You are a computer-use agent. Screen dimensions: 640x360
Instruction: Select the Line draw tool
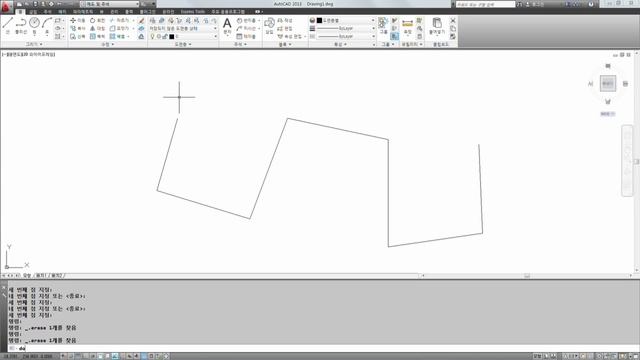click(x=8, y=25)
